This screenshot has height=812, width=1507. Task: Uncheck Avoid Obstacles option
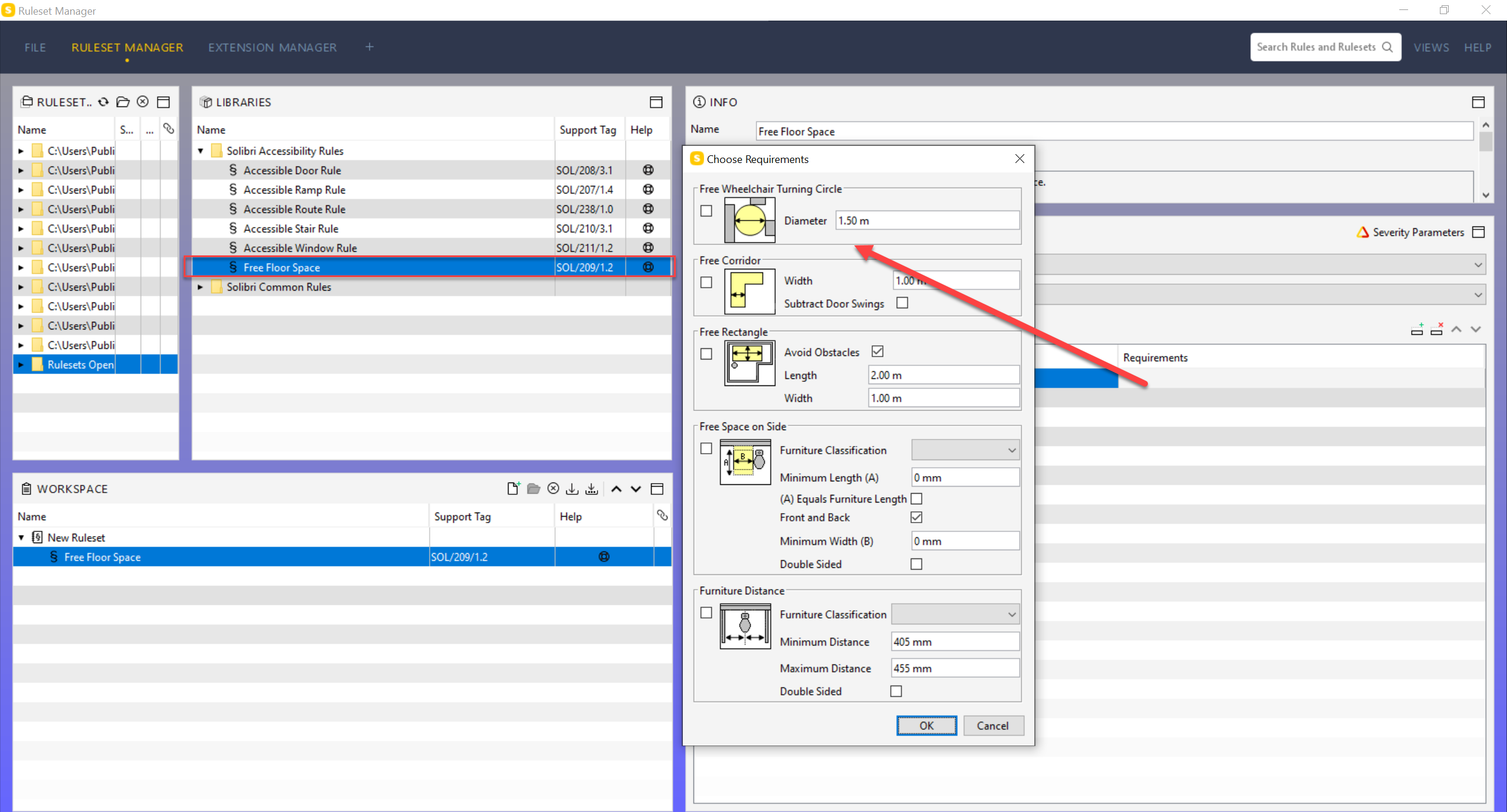pyautogui.click(x=878, y=351)
